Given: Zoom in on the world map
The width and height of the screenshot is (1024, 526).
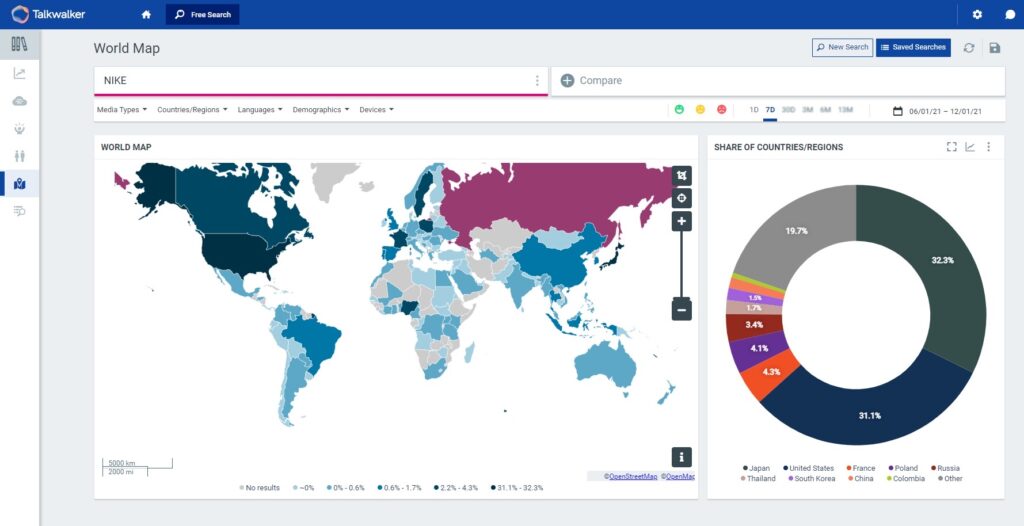Looking at the screenshot, I should tap(681, 221).
